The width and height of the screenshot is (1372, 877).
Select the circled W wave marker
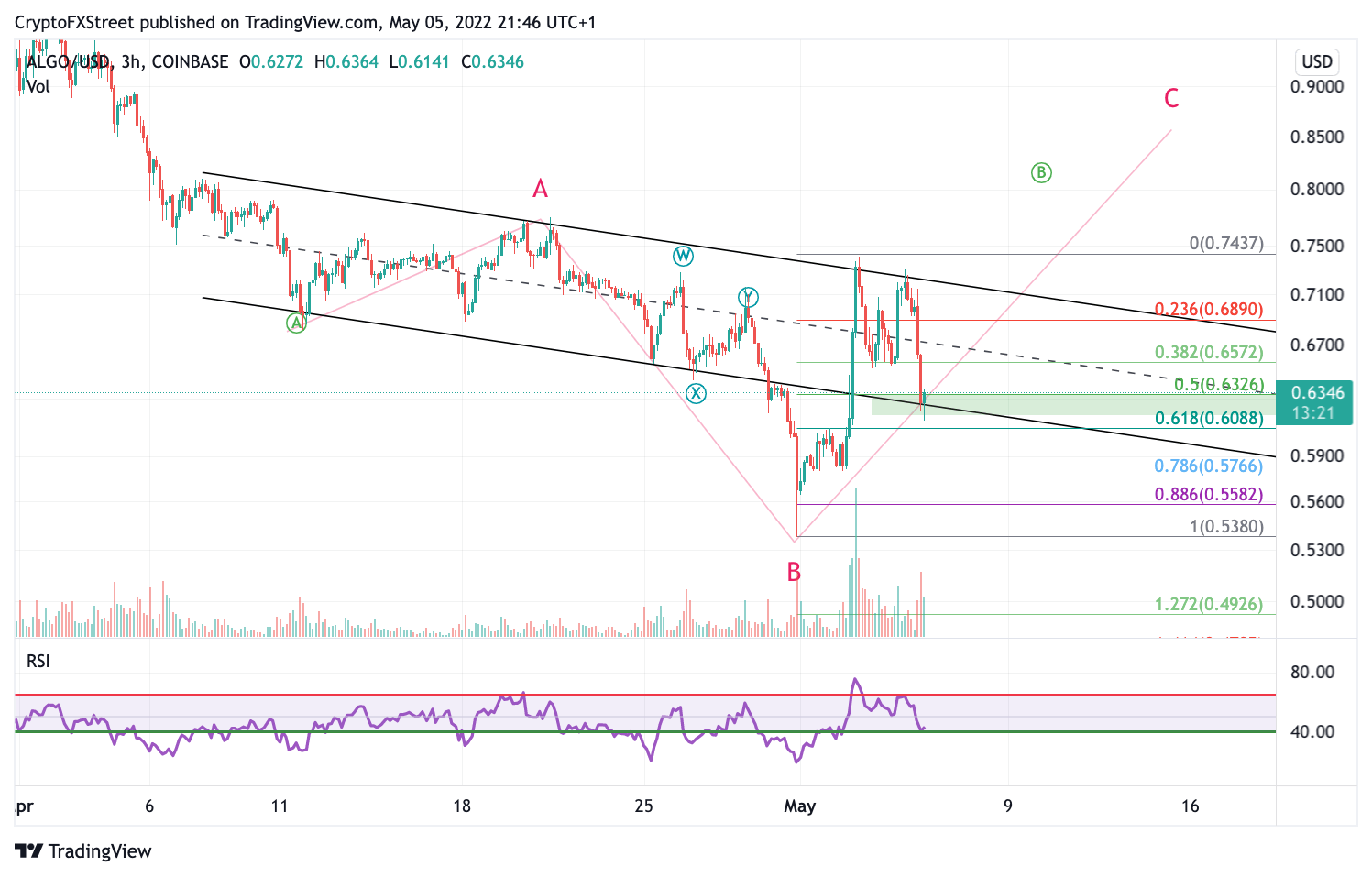click(x=683, y=257)
